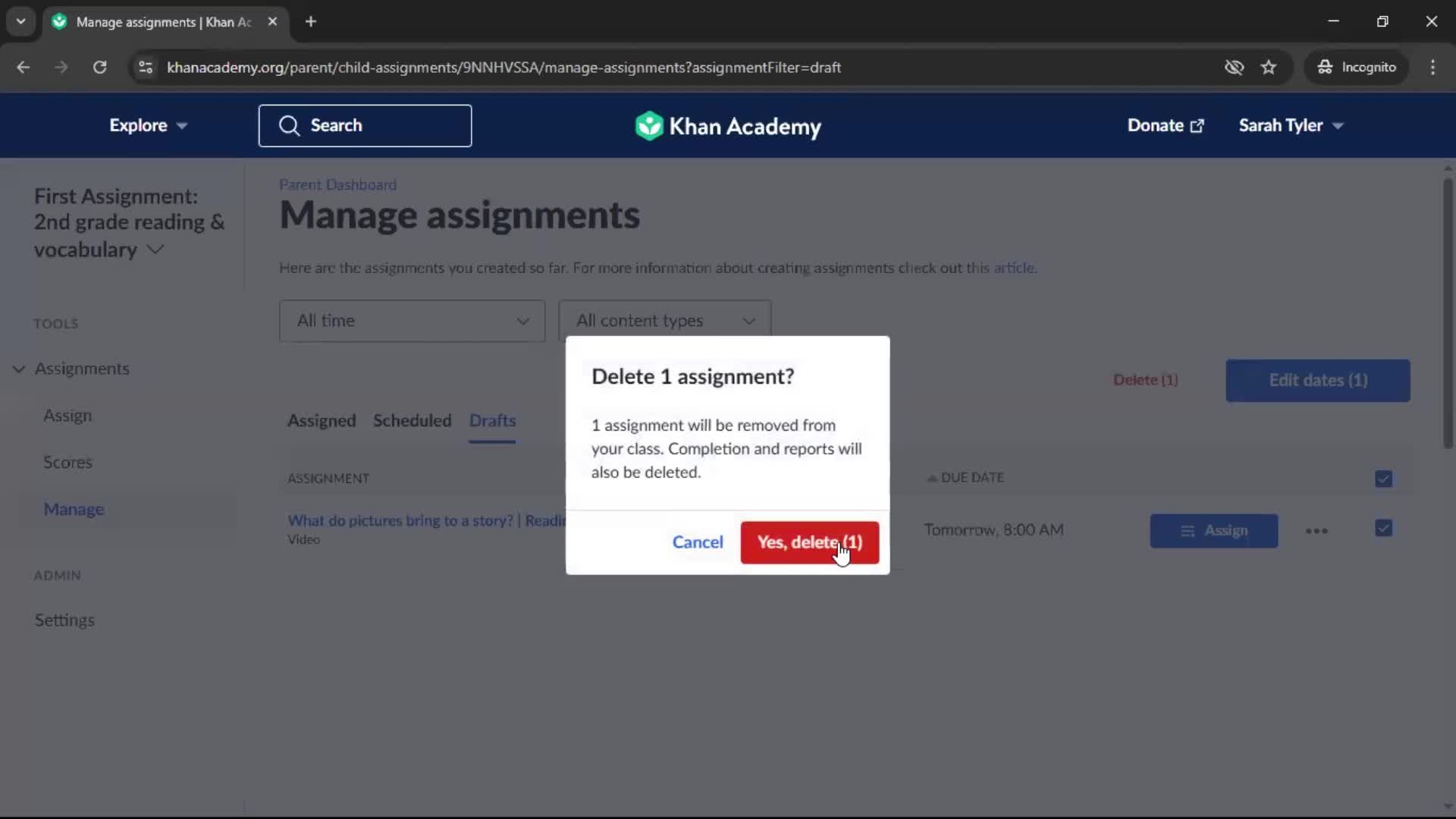
Task: Click the site information icon in address bar
Action: pyautogui.click(x=146, y=67)
